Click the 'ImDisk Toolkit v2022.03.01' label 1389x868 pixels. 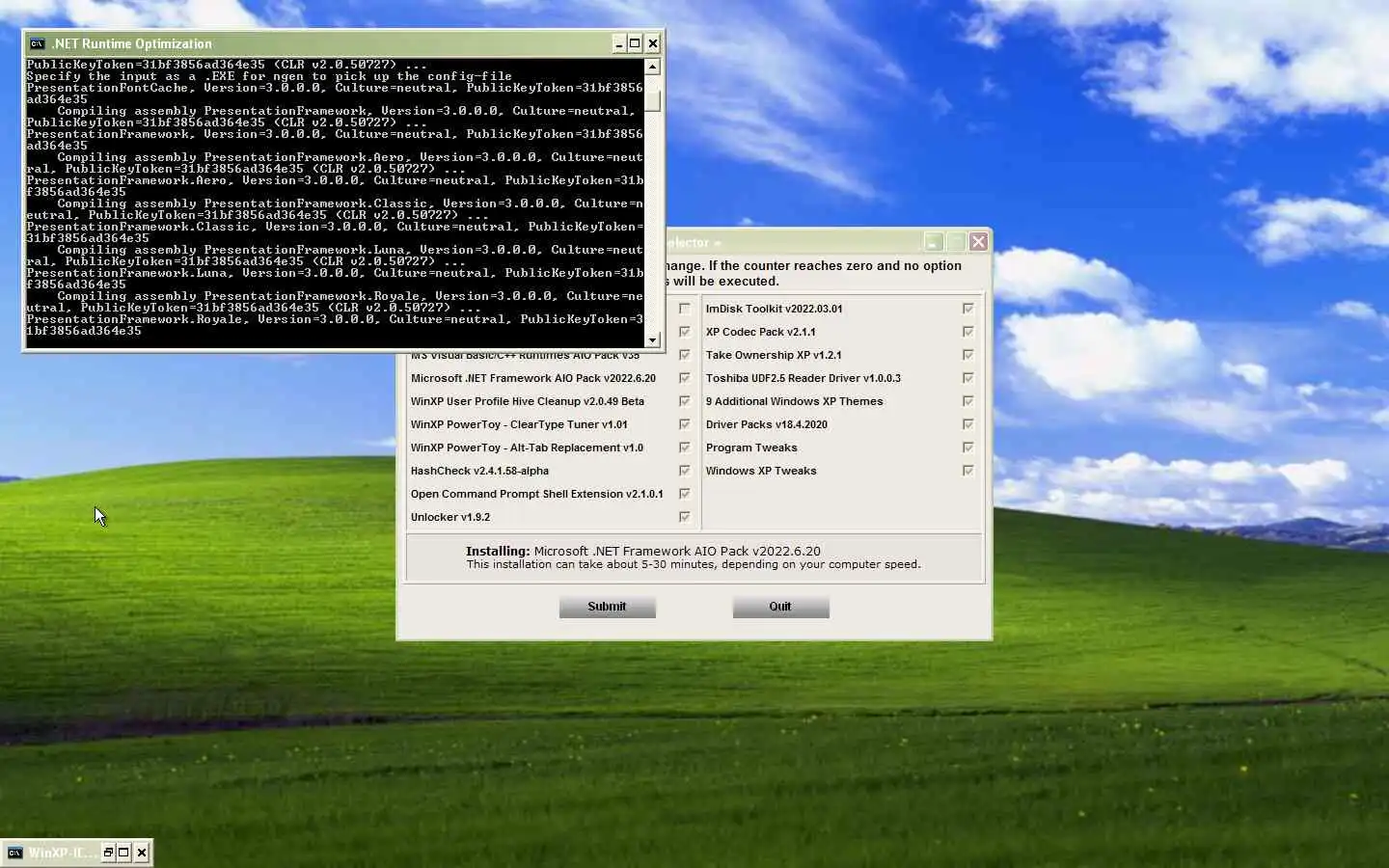click(774, 309)
